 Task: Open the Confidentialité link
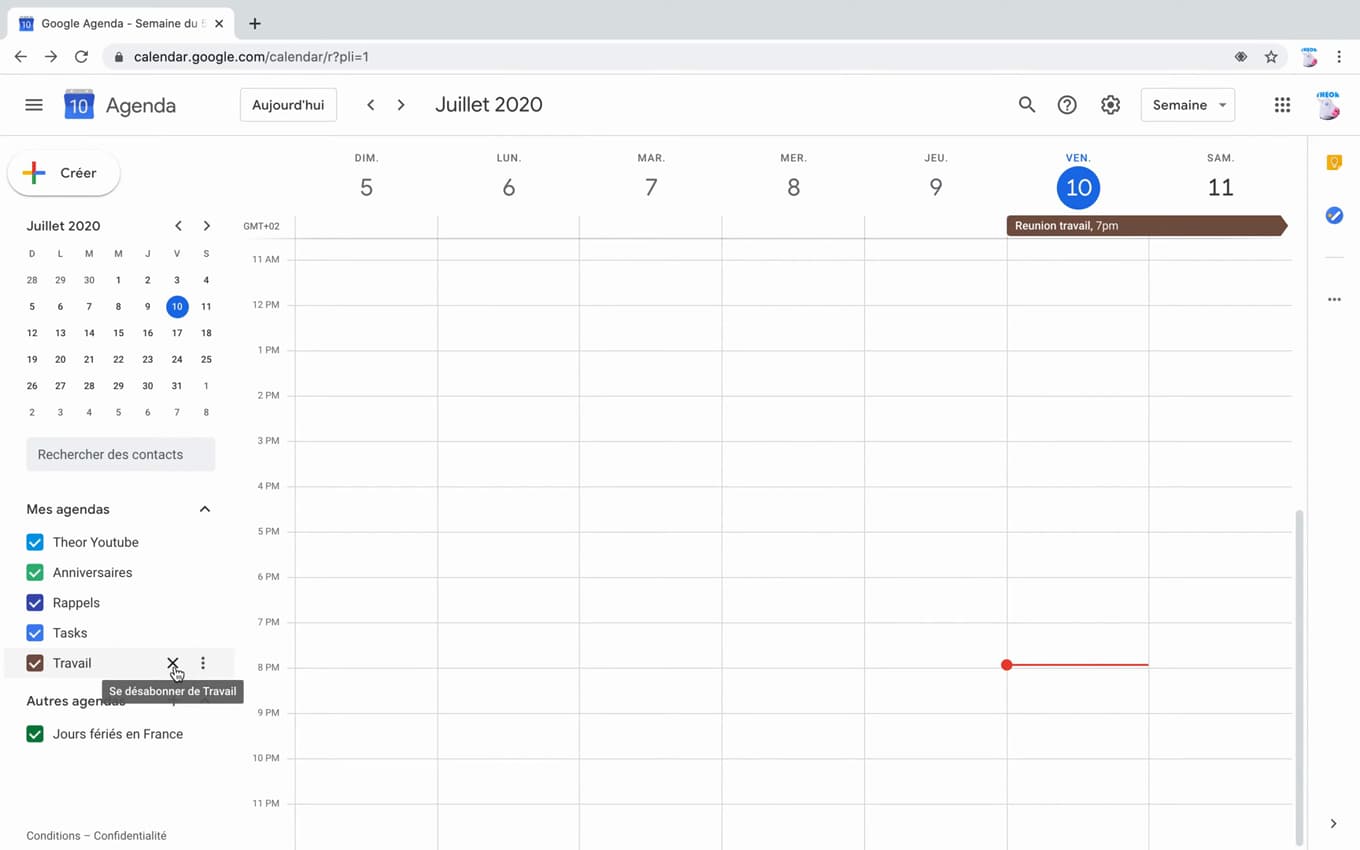[x=130, y=836]
